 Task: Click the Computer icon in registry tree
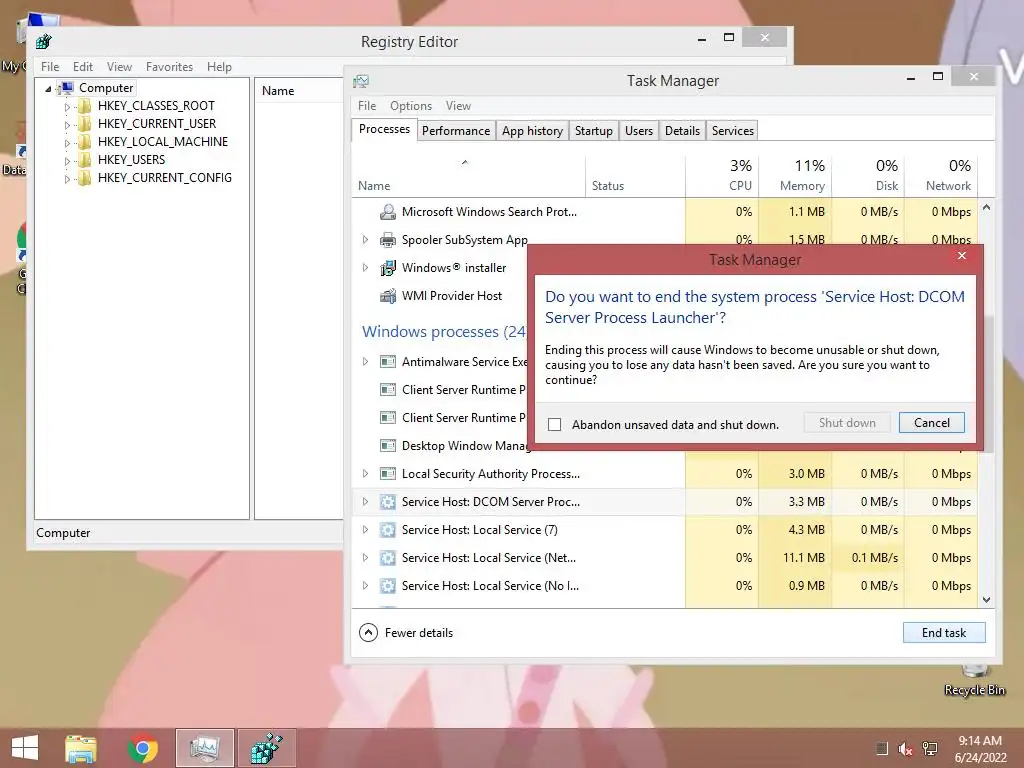65,88
